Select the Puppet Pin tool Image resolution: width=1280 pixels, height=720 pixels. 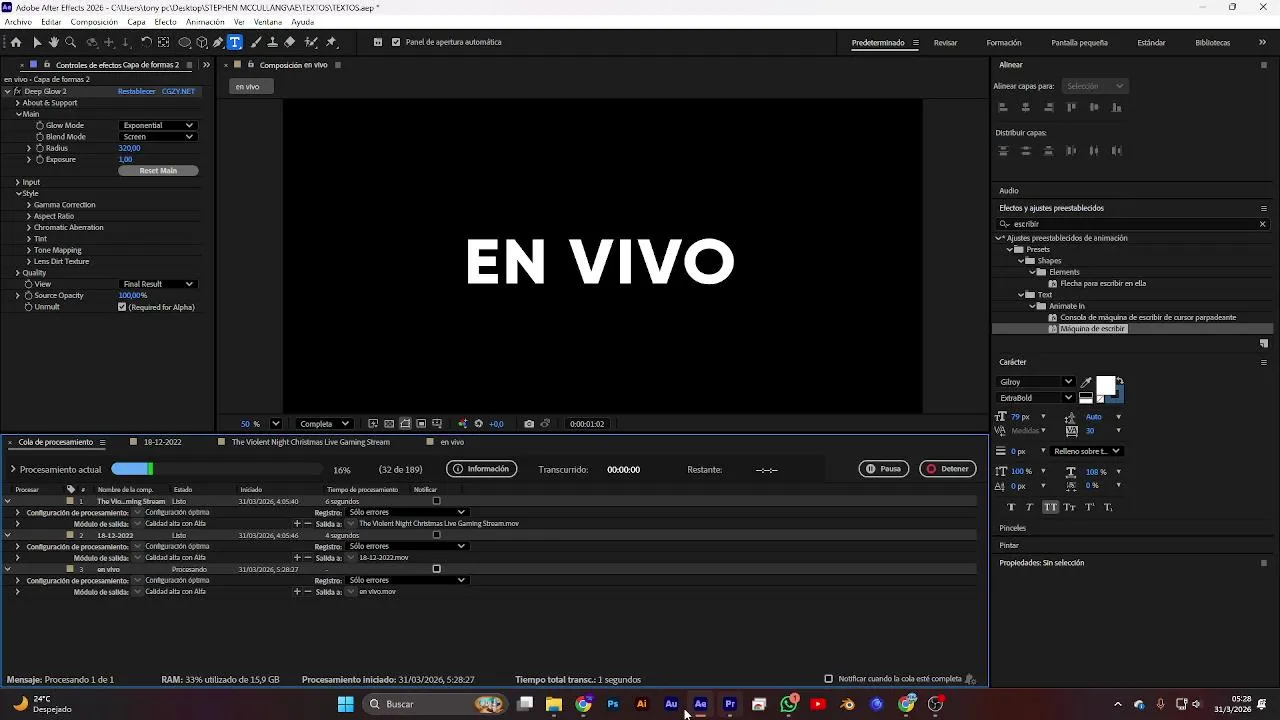point(331,43)
